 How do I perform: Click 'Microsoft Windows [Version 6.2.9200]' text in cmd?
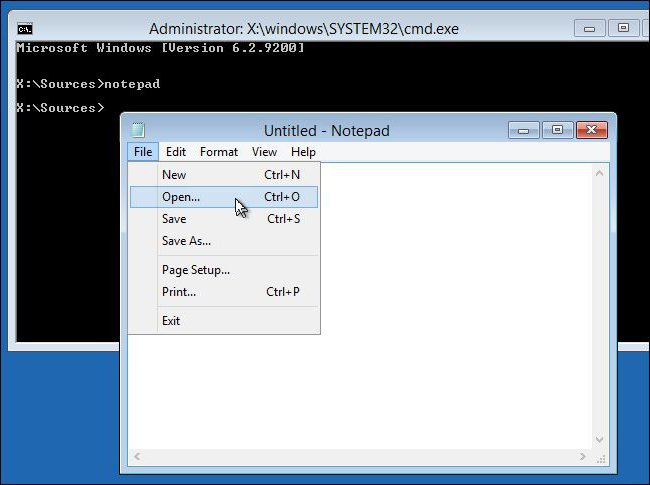coord(160,48)
